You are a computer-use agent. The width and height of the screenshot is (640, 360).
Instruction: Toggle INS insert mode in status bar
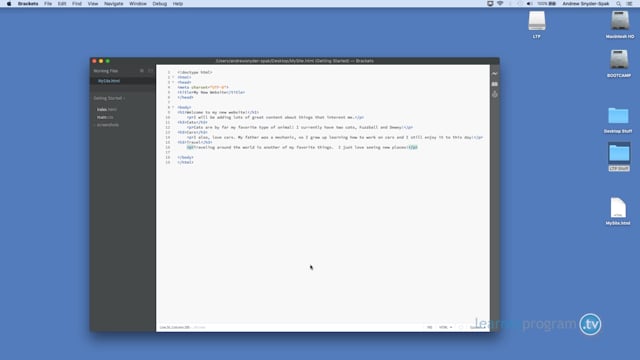point(429,327)
